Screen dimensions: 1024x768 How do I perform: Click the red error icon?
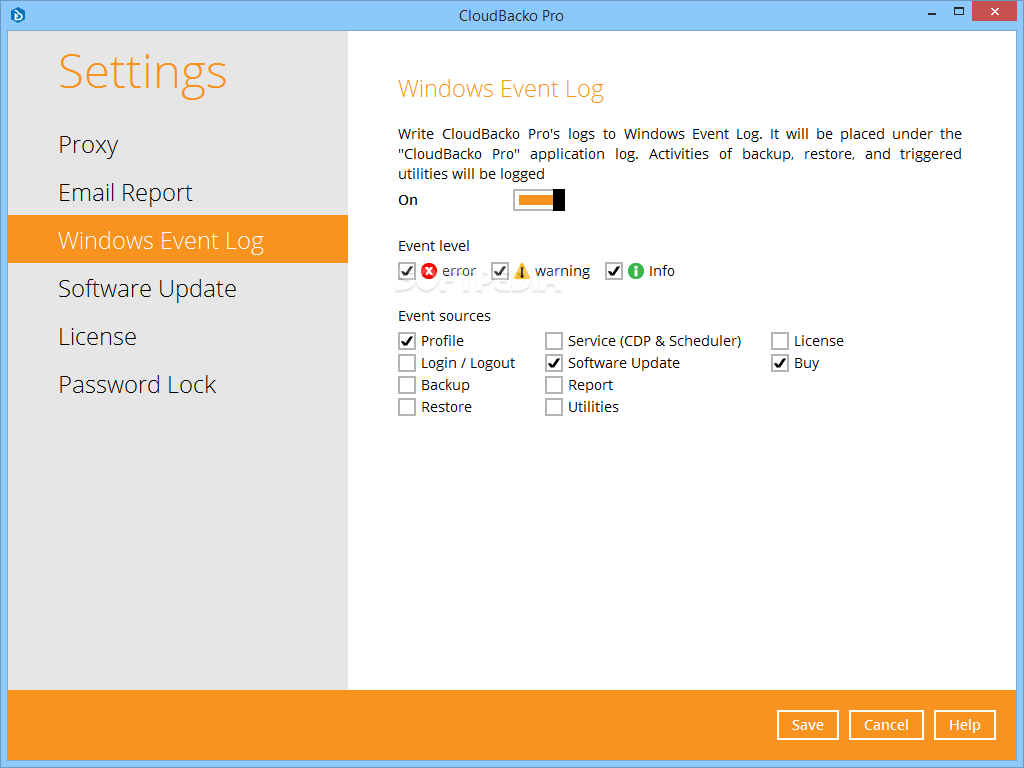pos(429,271)
